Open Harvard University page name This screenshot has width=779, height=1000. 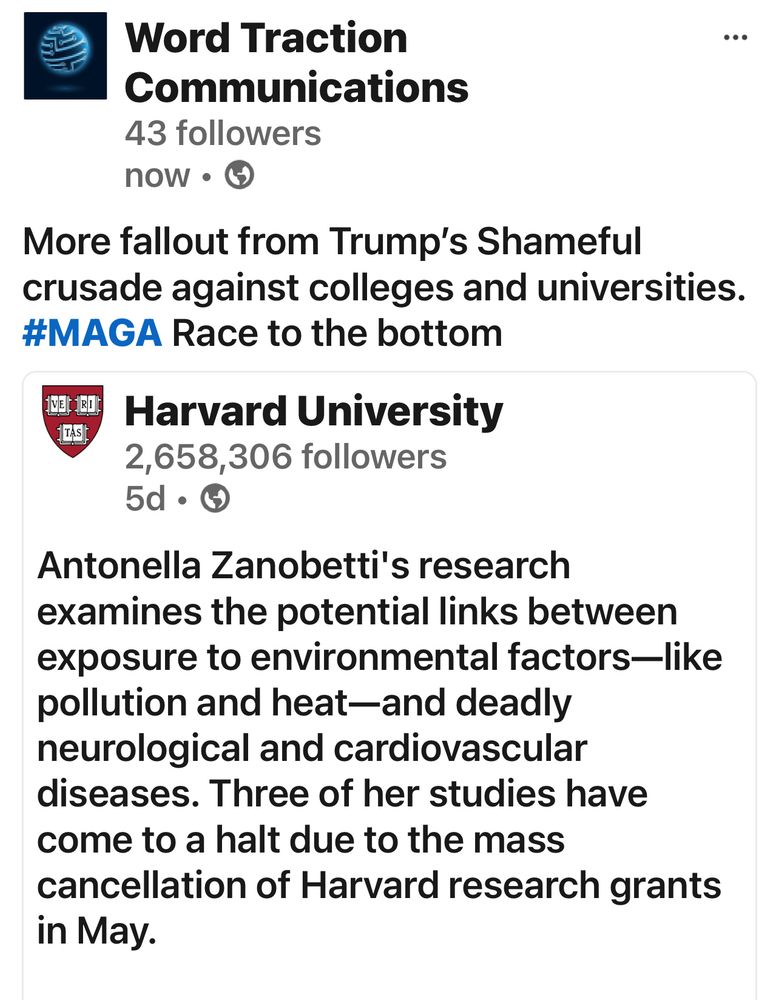pos(314,411)
